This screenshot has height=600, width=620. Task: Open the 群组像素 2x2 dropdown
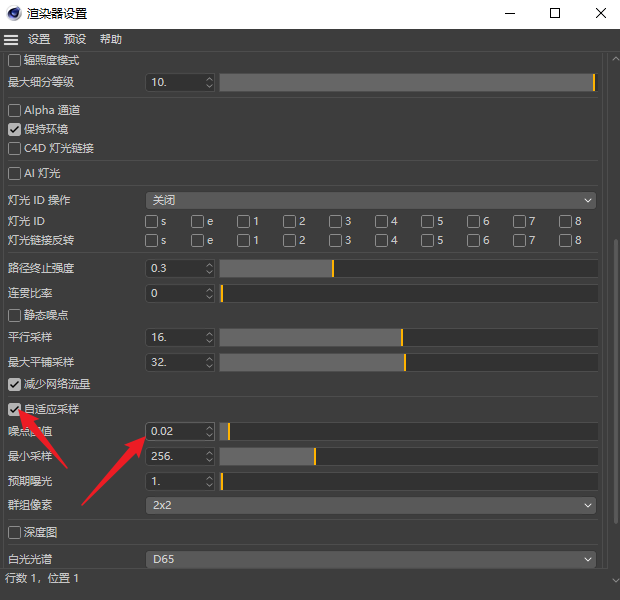[370, 505]
